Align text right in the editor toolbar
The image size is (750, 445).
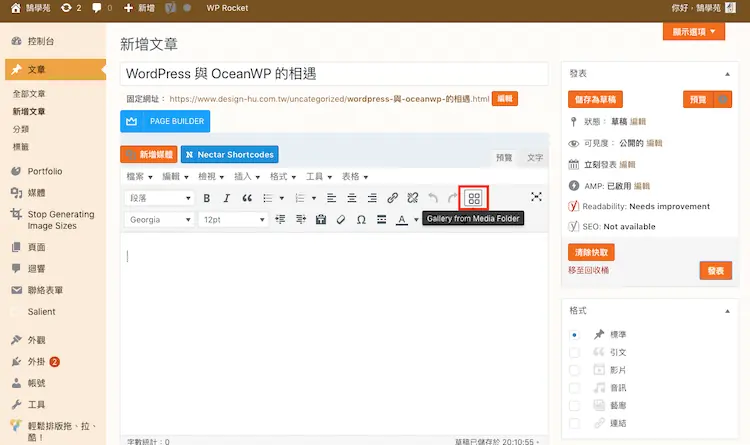click(x=372, y=198)
